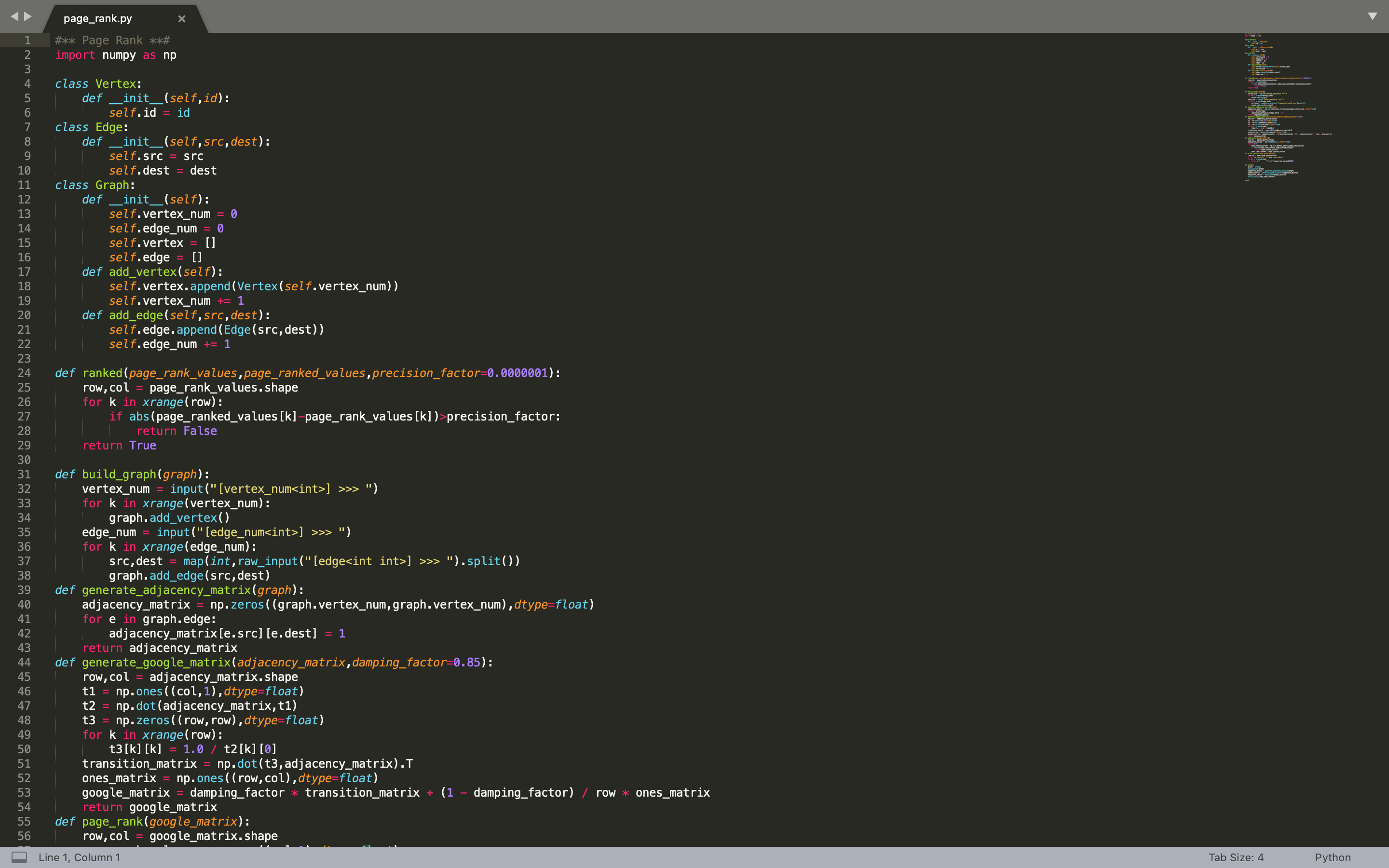Click 'return adjacency_matrix' line

(160, 648)
